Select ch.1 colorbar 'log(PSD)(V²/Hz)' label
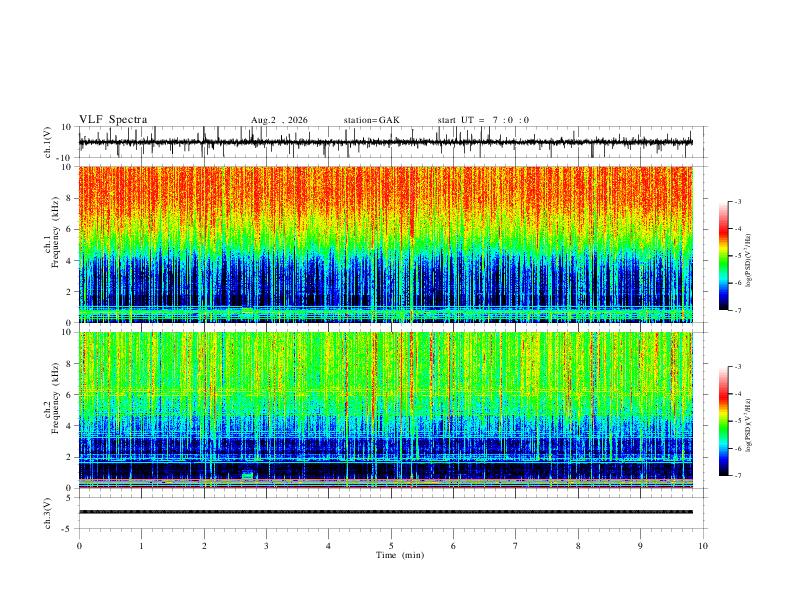The width and height of the screenshot is (792, 612). [748, 260]
